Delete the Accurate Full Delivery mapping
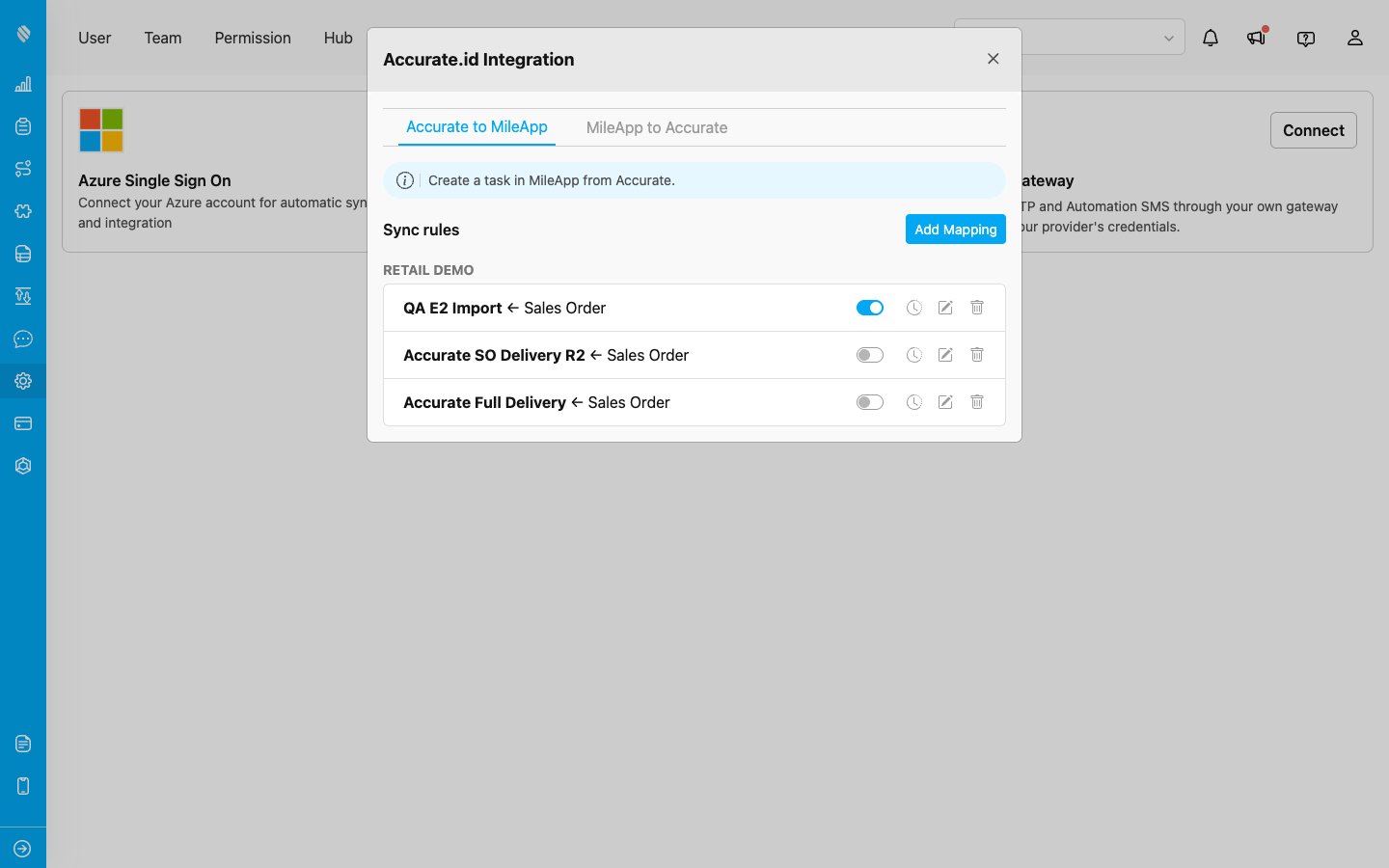This screenshot has height=868, width=1389. tap(977, 402)
